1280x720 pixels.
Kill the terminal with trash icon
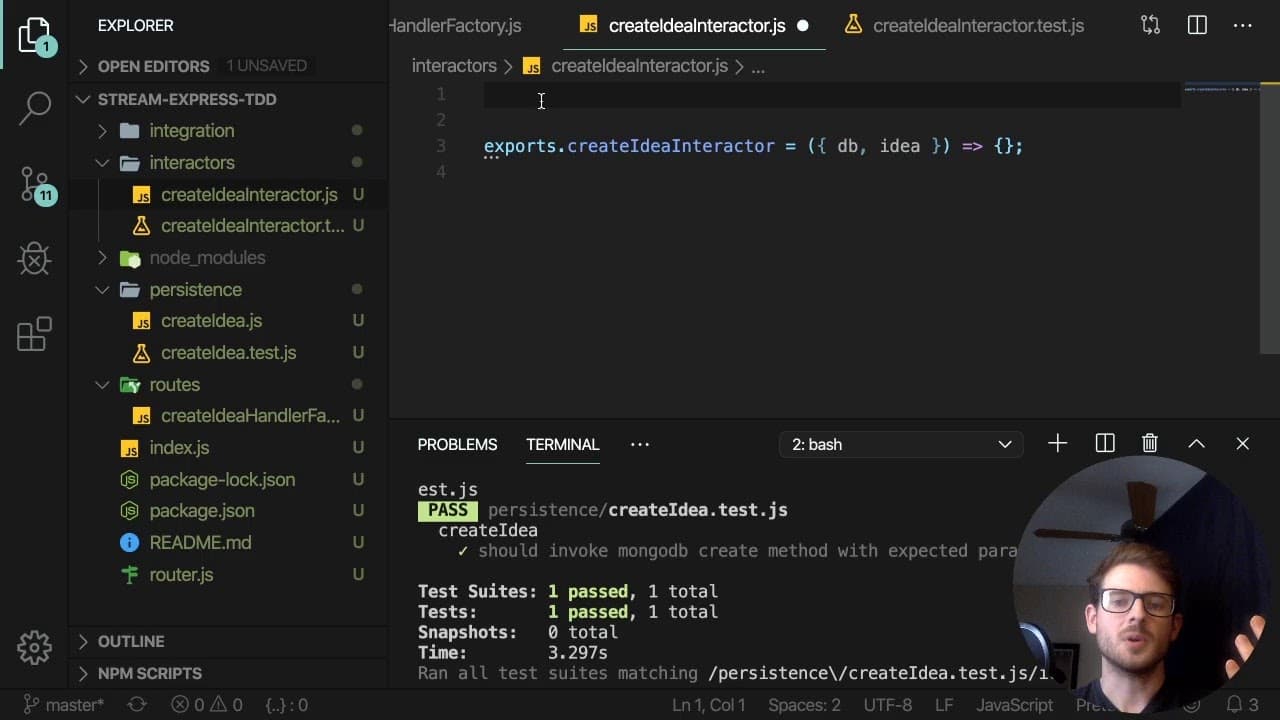(x=1150, y=444)
